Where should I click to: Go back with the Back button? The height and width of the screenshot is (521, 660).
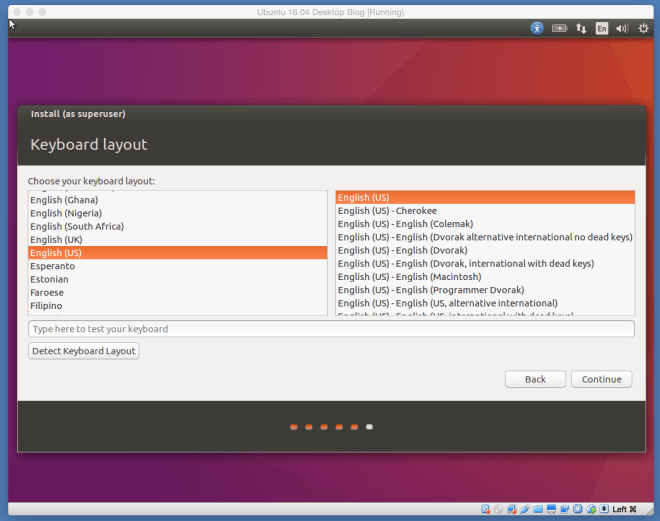(535, 379)
